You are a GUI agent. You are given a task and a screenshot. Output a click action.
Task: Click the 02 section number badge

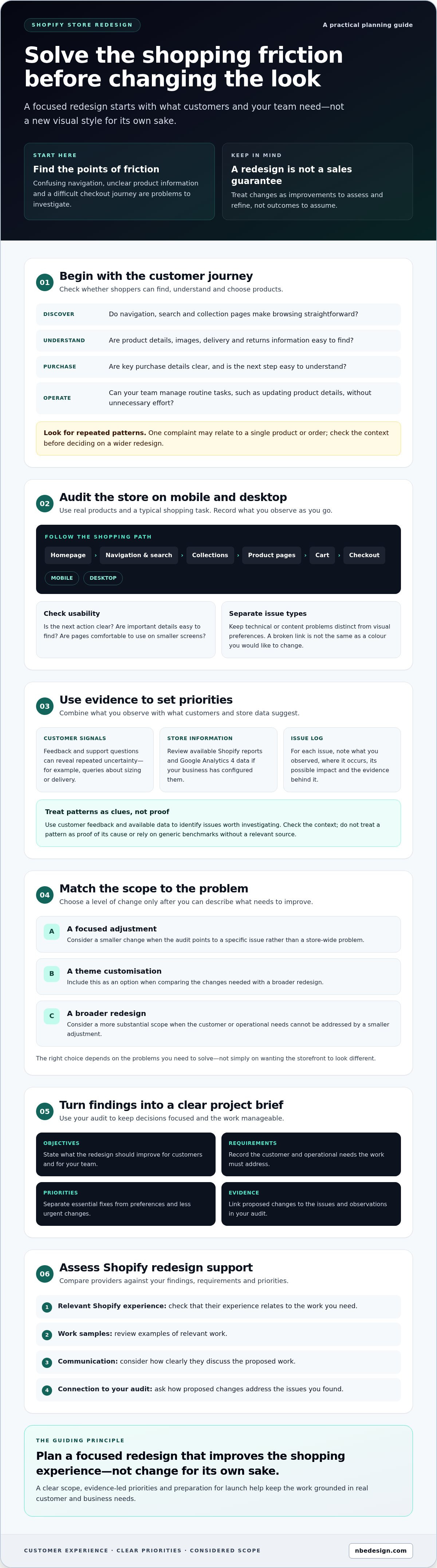[x=44, y=503]
